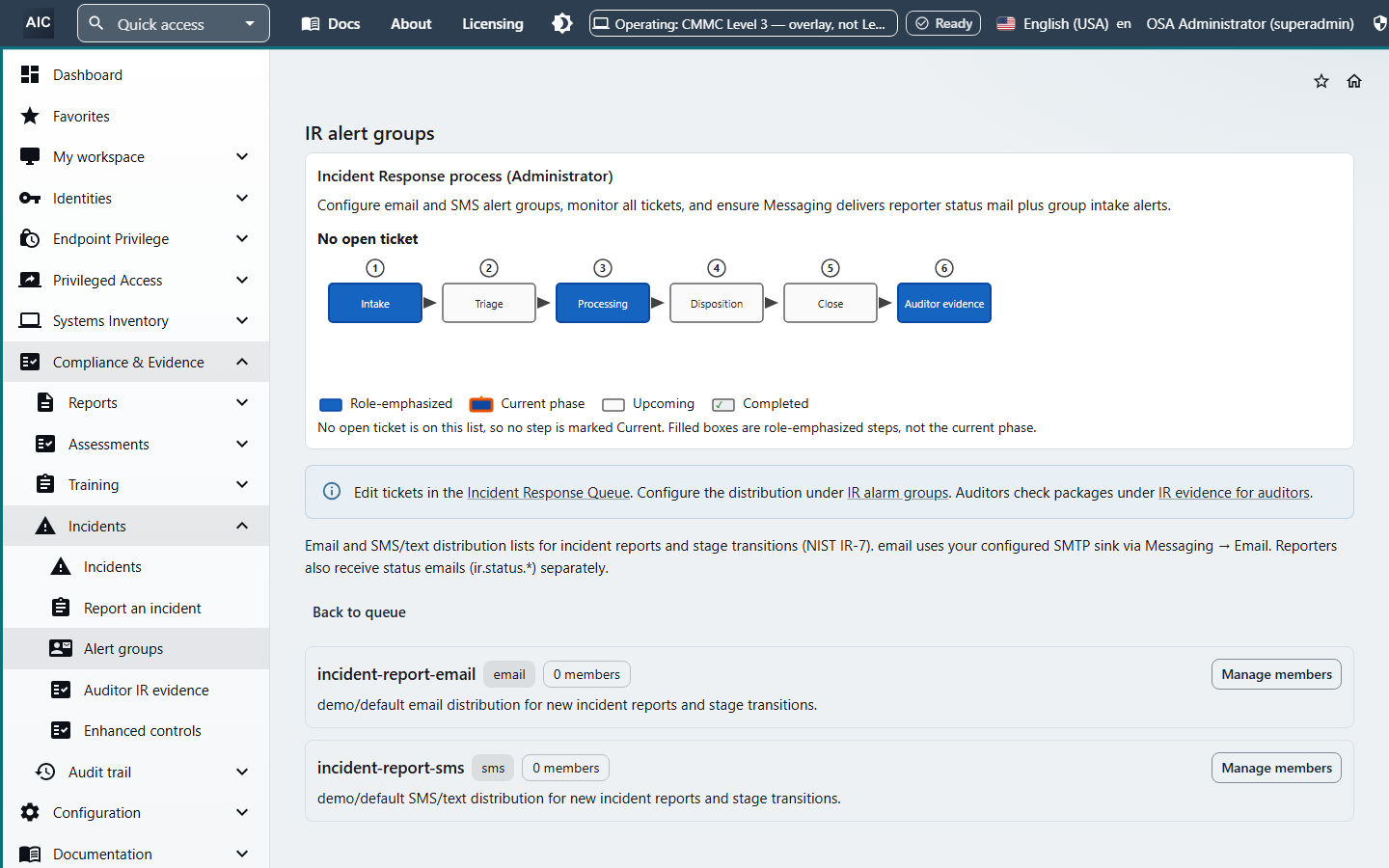Click the Alert groups contact card icon

pyautogui.click(x=61, y=648)
